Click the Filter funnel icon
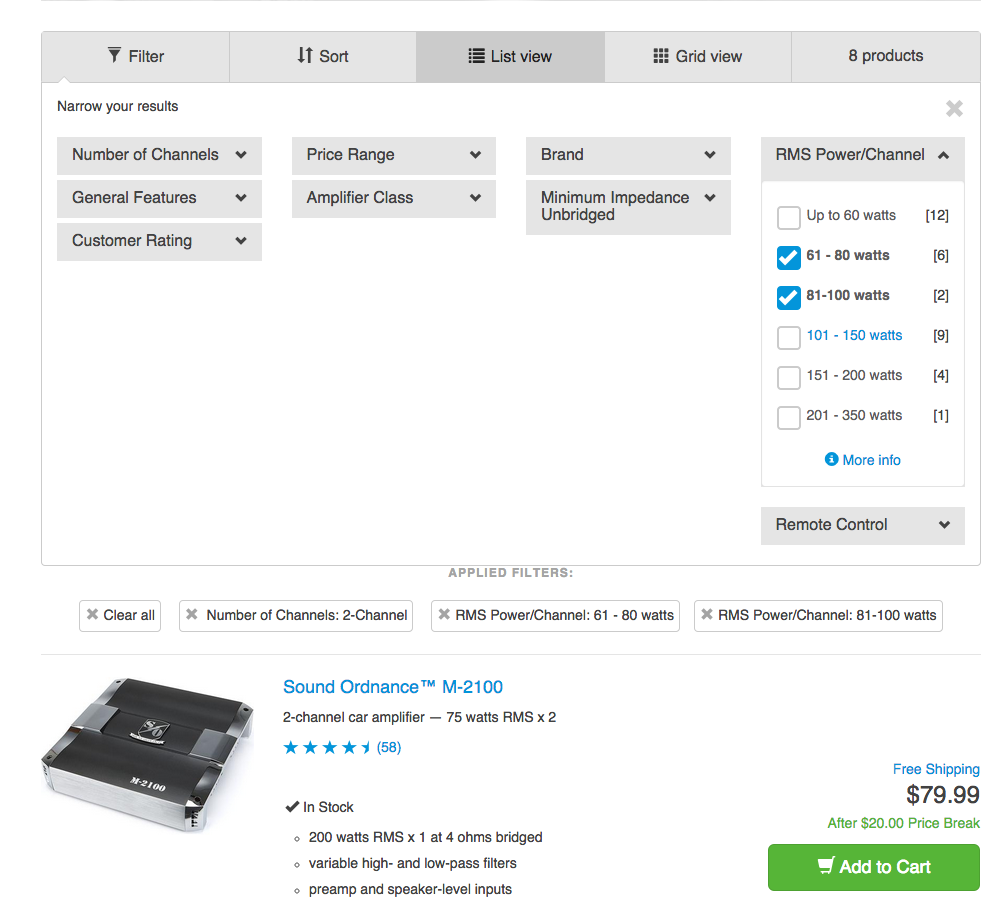Image resolution: width=1008 pixels, height=921 pixels. tap(113, 56)
